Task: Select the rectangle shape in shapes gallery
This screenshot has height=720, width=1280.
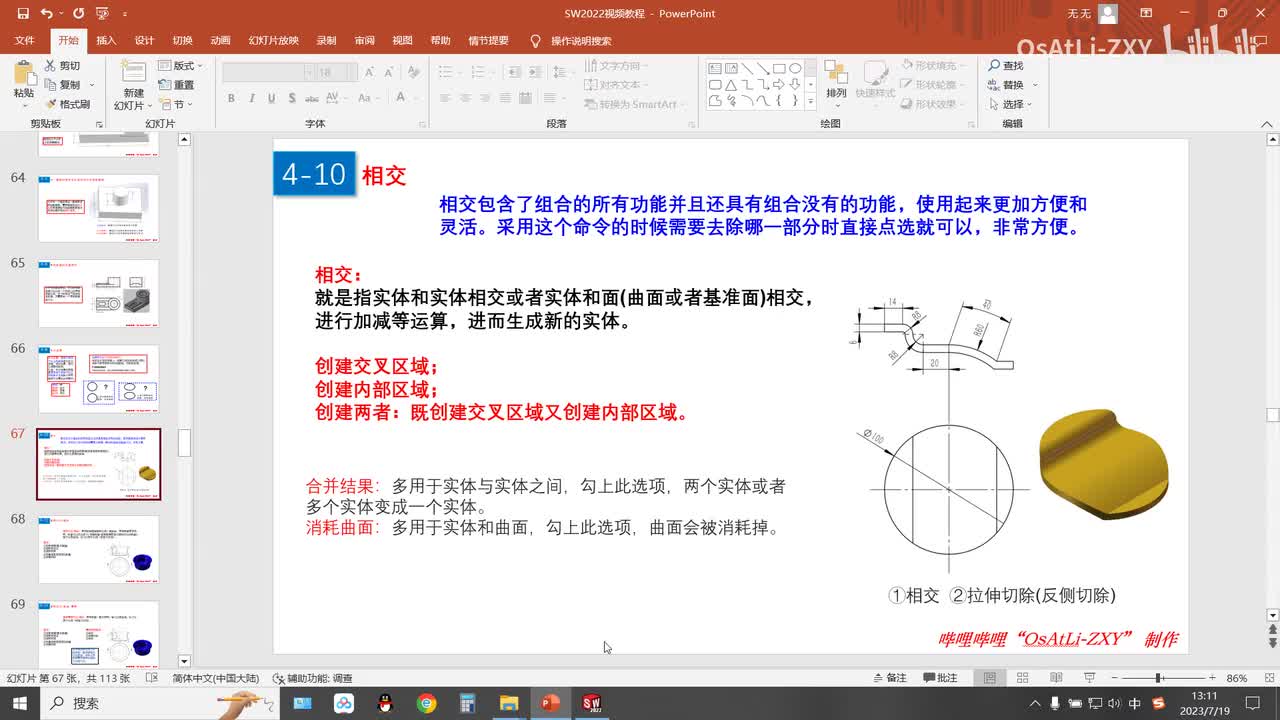Action: (779, 69)
